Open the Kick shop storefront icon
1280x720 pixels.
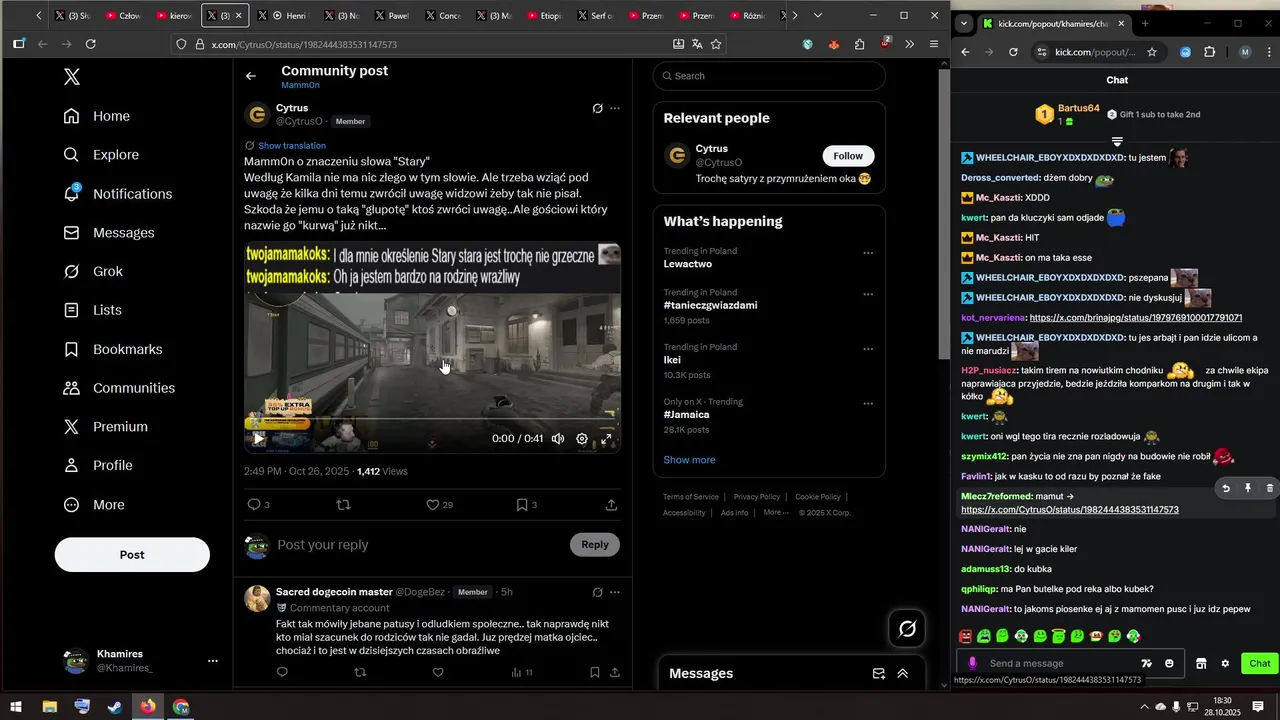coord(1201,663)
